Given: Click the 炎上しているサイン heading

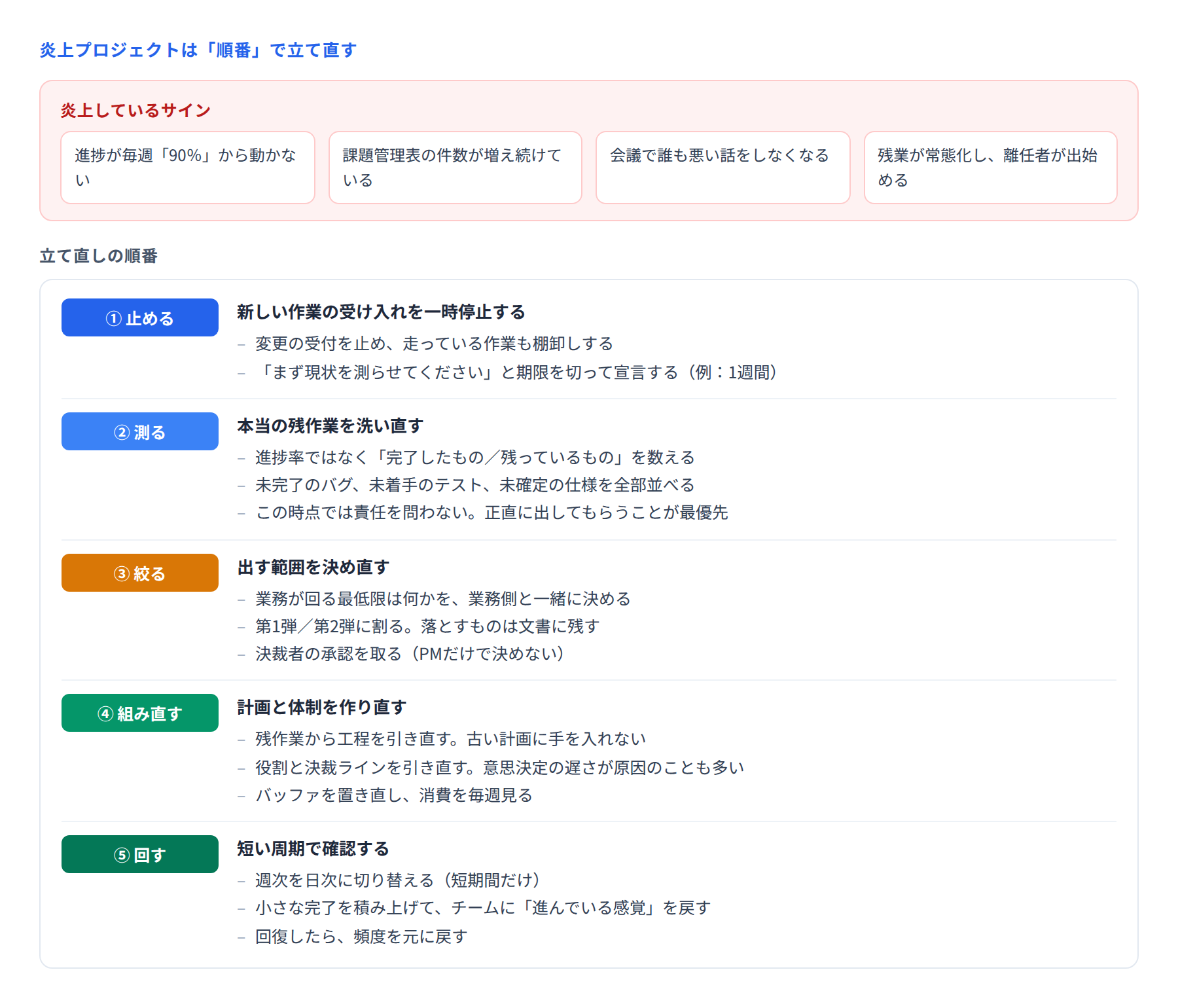Looking at the screenshot, I should pyautogui.click(x=135, y=110).
